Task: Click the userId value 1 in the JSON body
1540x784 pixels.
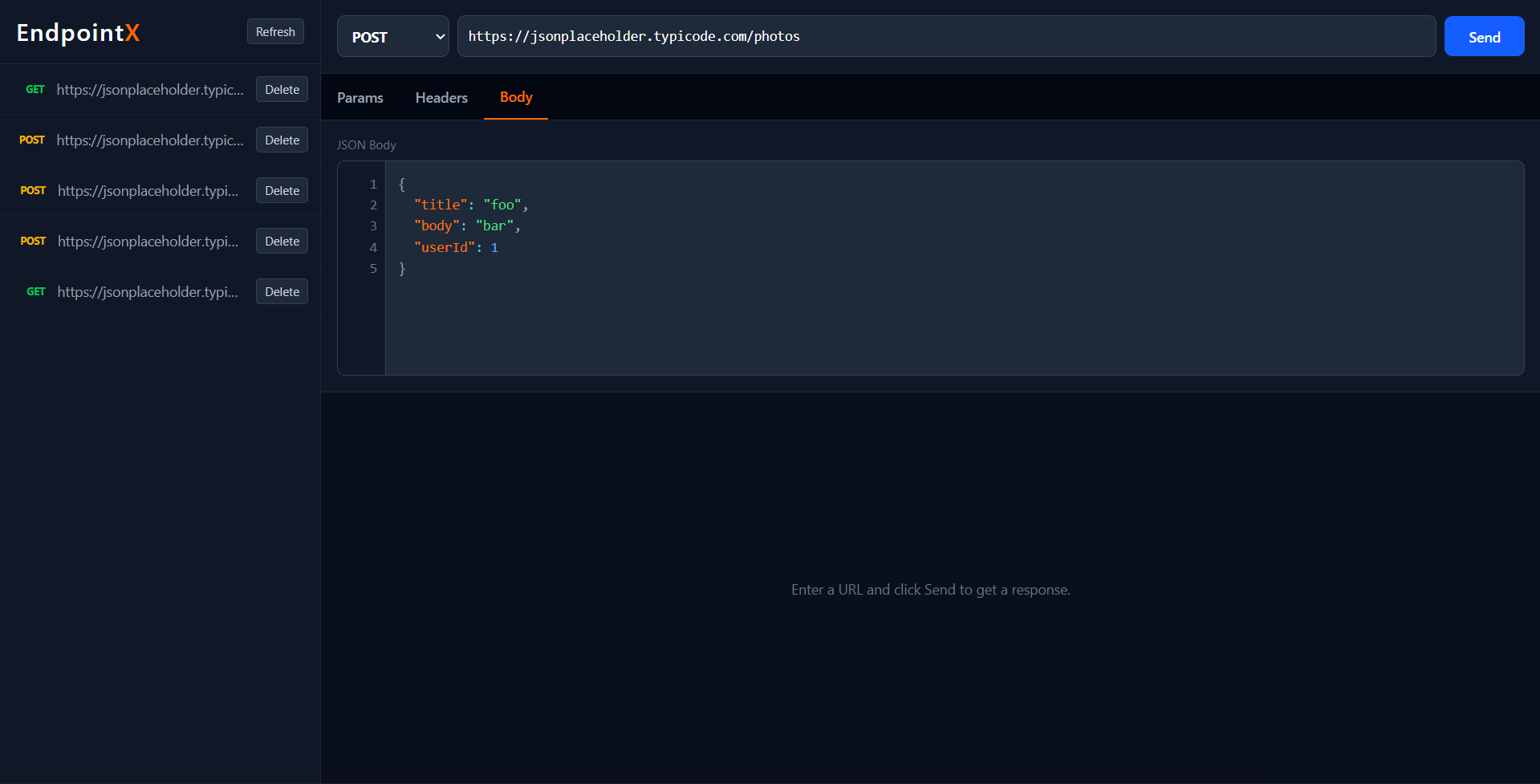Action: (494, 247)
